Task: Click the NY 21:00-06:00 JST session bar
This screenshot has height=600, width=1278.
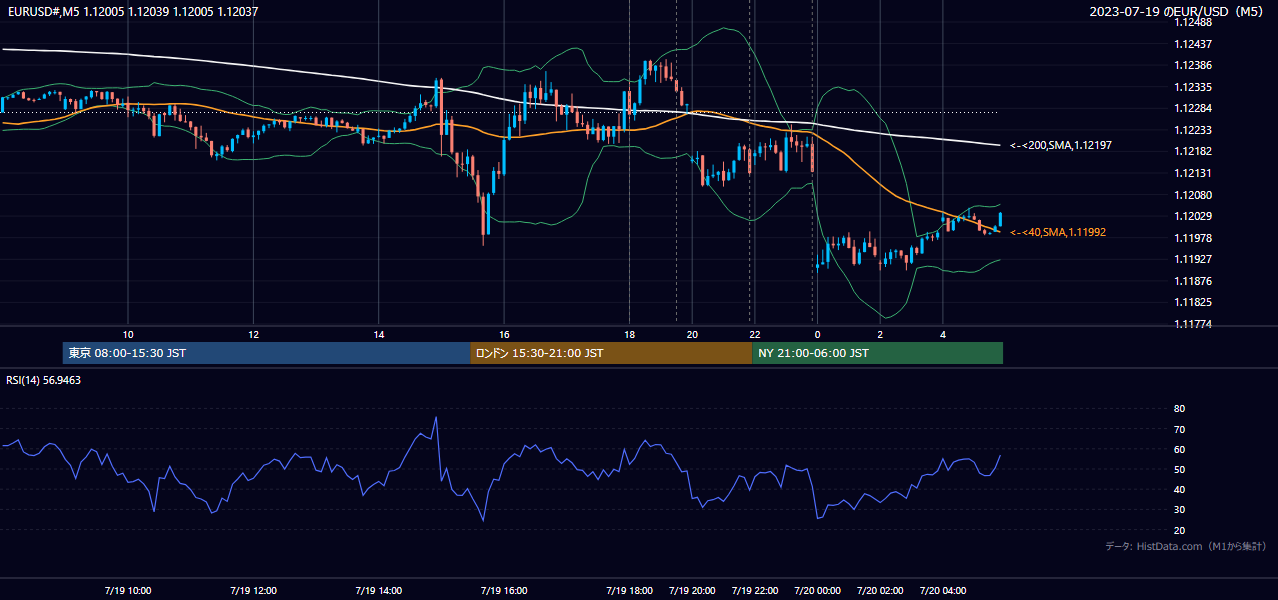Action: (x=877, y=353)
